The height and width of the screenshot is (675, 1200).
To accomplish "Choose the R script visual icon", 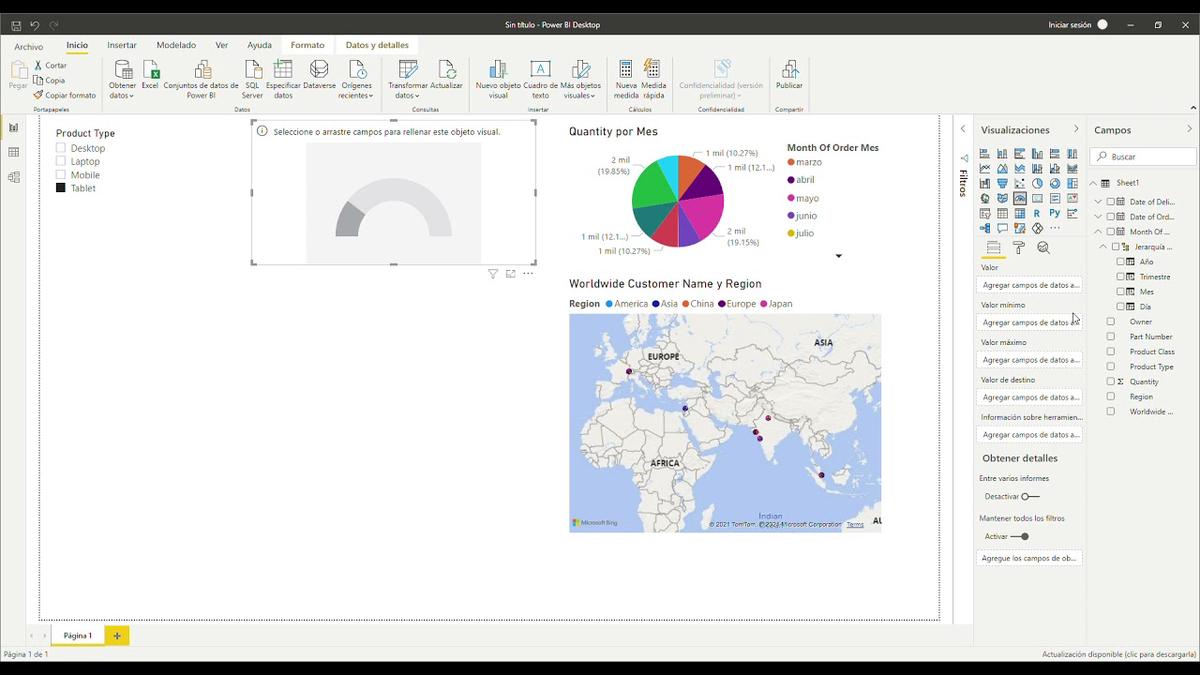I will [x=1037, y=213].
